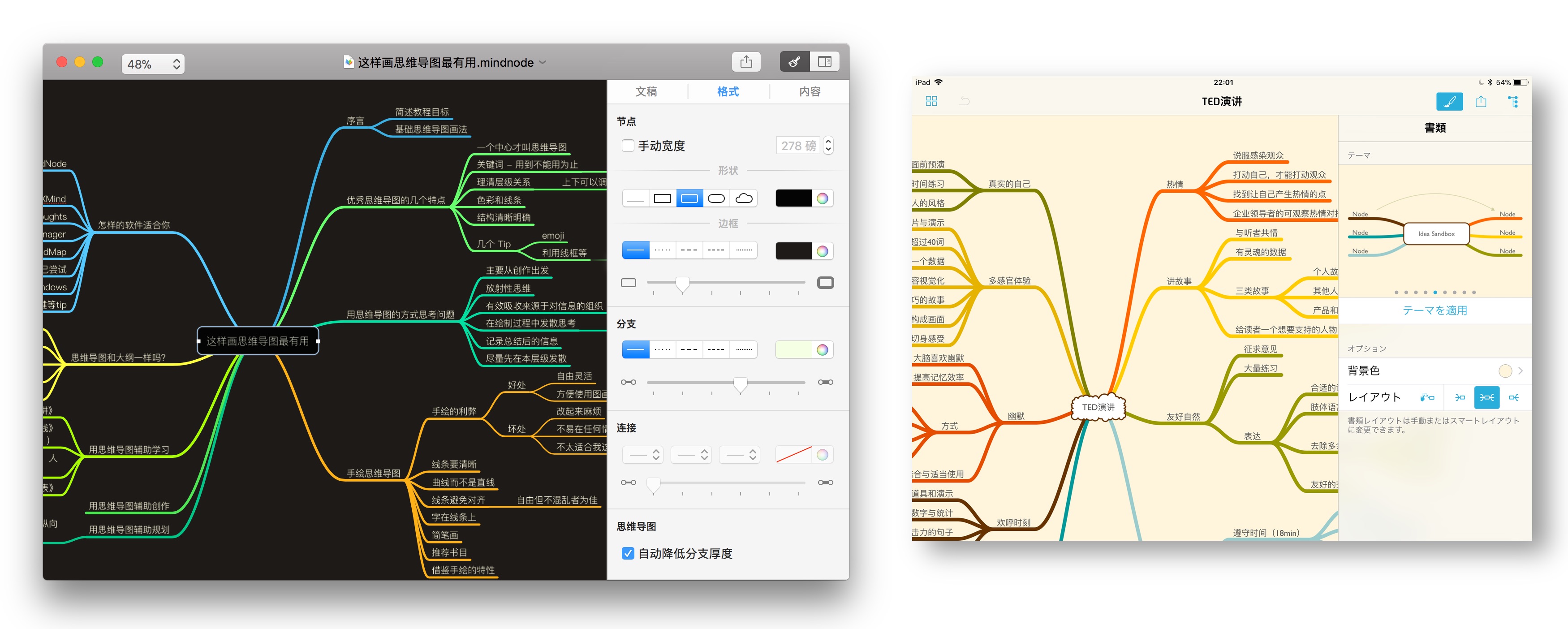
Task: Click the black node fill color swatch
Action: 793,198
